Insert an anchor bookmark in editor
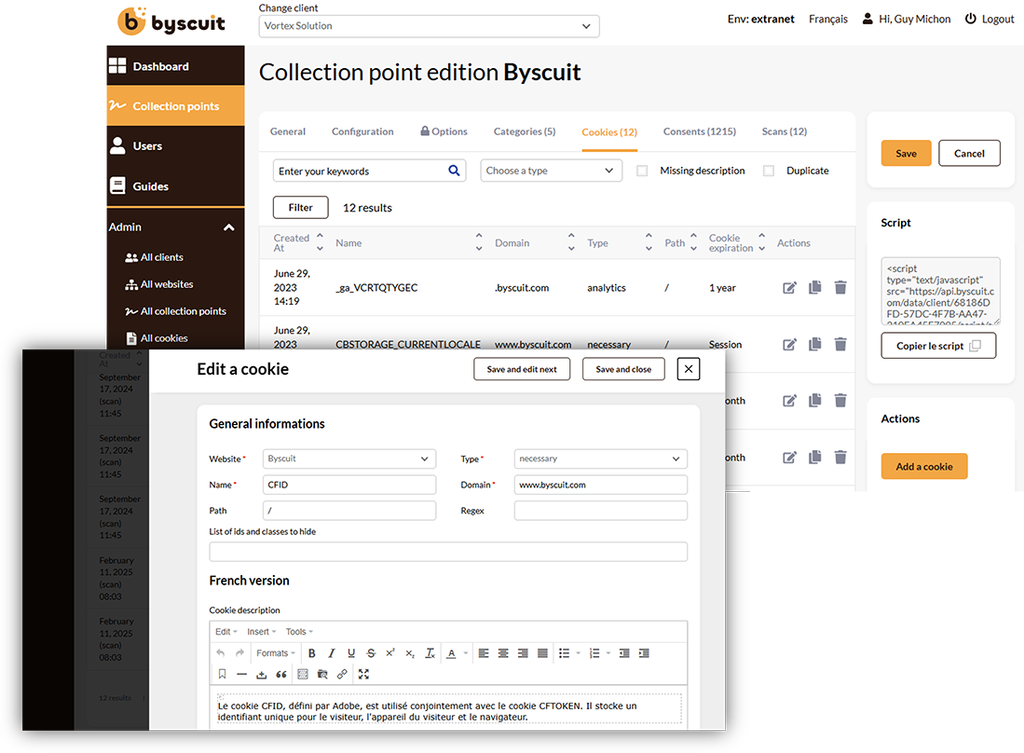 click(222, 674)
